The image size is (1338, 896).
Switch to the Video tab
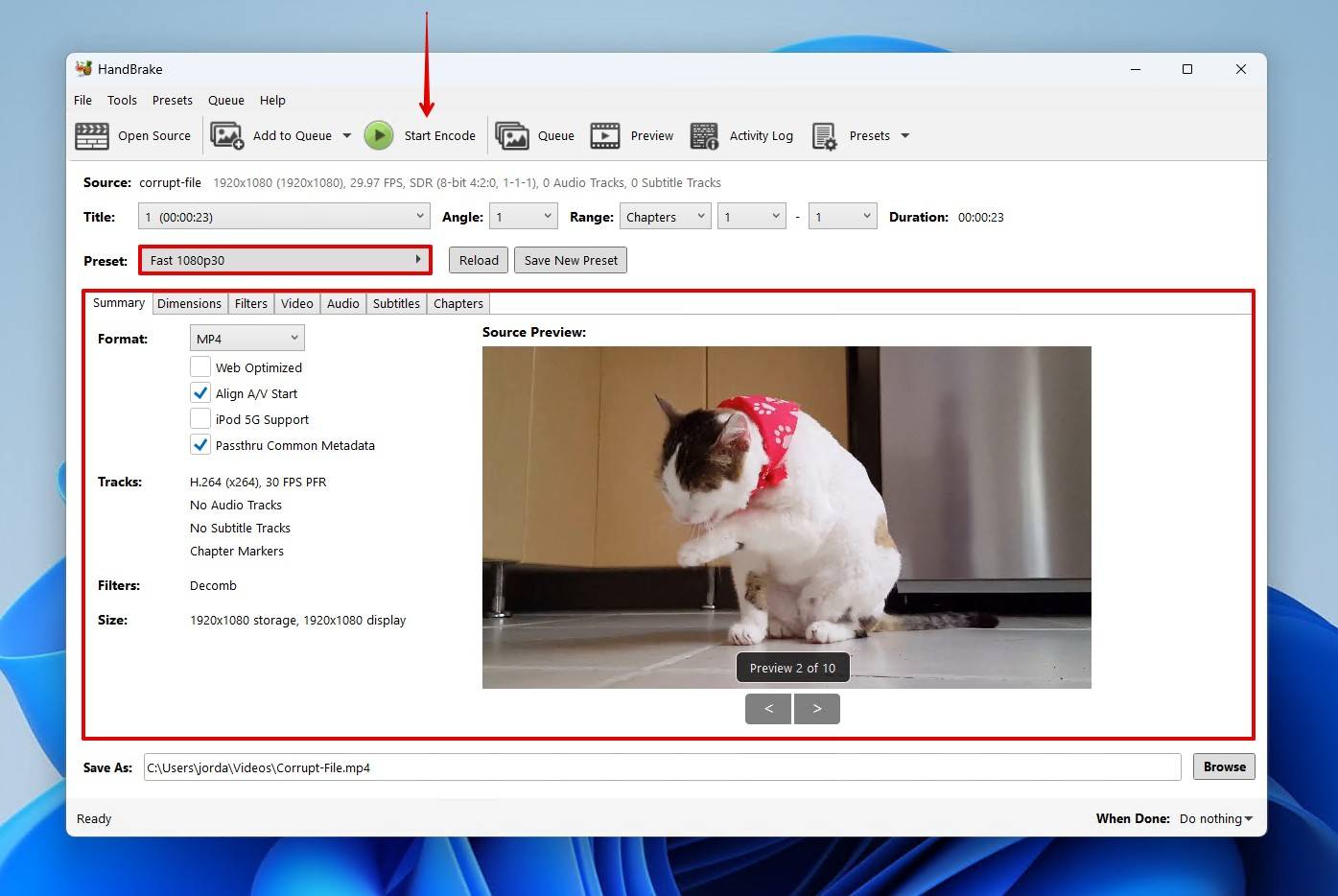(x=297, y=304)
